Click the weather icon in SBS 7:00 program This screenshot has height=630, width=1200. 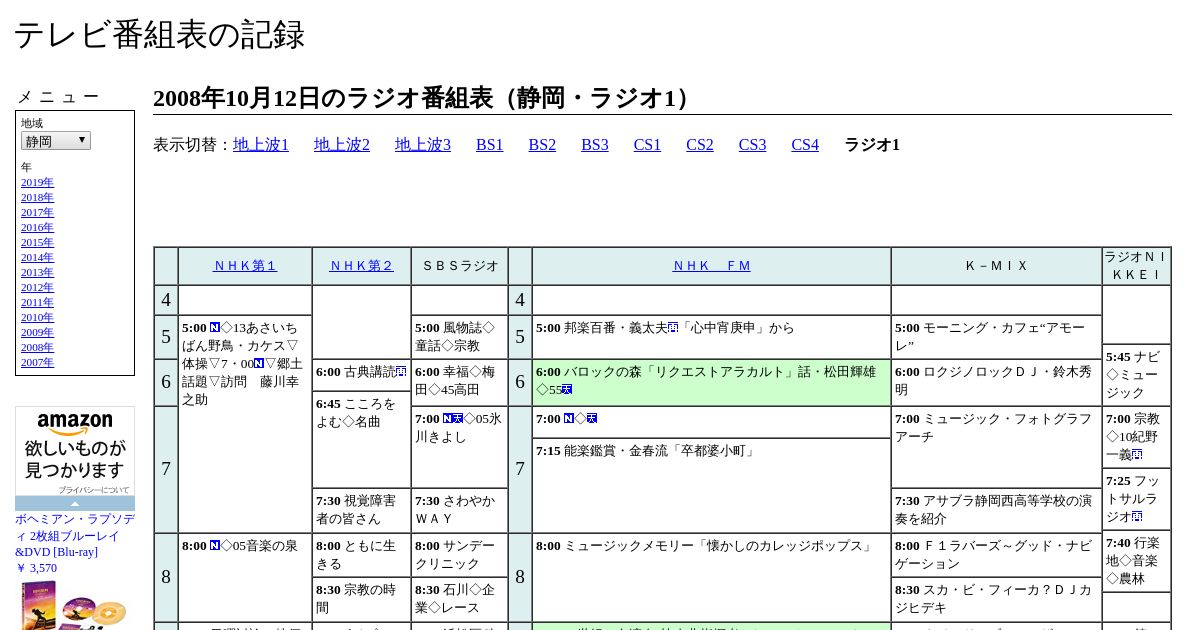pos(458,419)
